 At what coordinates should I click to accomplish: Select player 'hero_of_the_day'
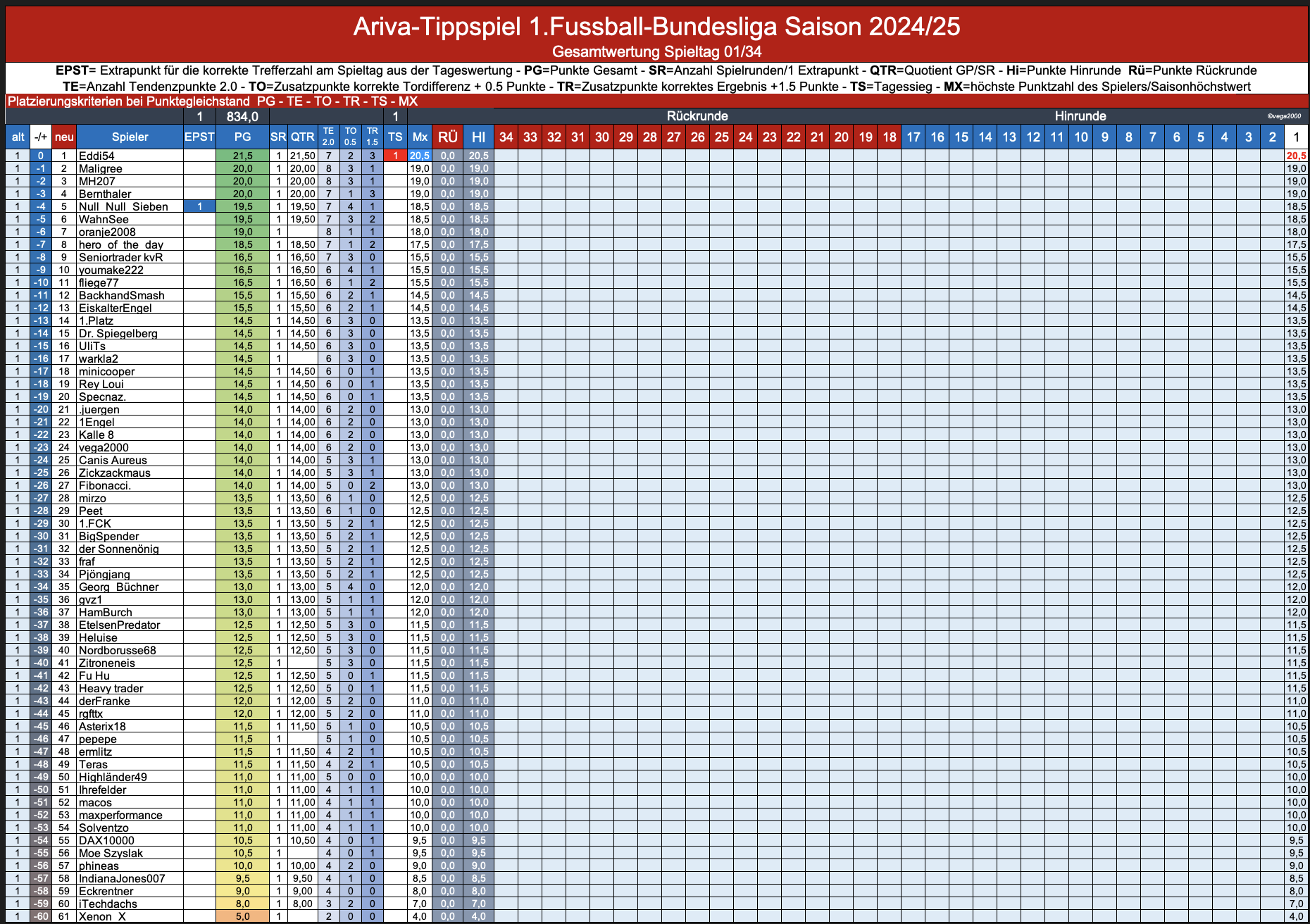pyautogui.click(x=121, y=244)
